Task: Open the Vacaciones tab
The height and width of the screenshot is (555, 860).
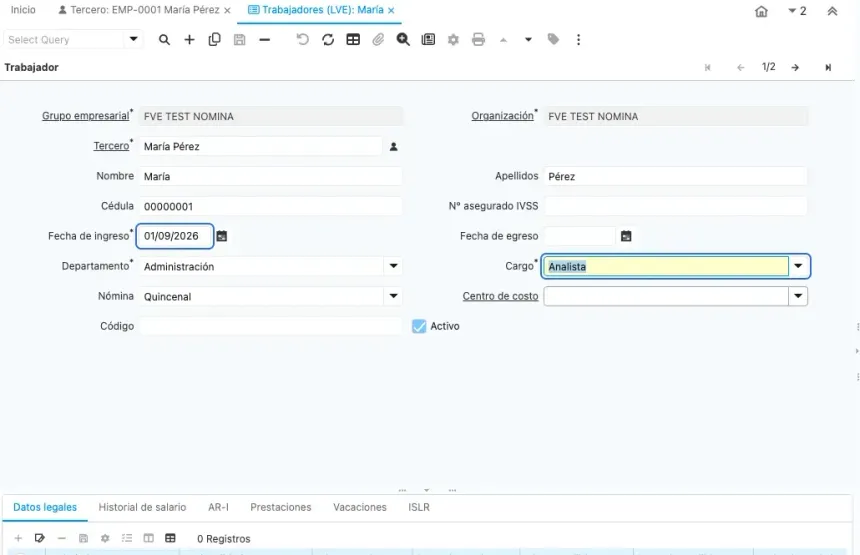Action: click(x=360, y=507)
